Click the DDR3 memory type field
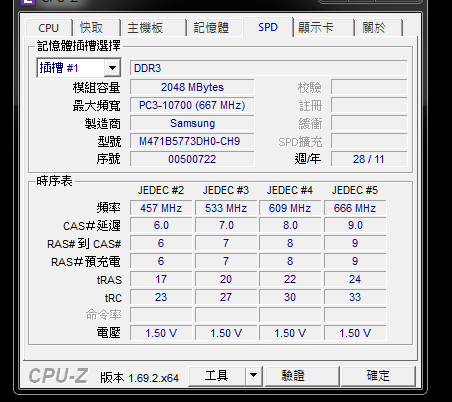The width and height of the screenshot is (452, 402). pyautogui.click(x=269, y=68)
